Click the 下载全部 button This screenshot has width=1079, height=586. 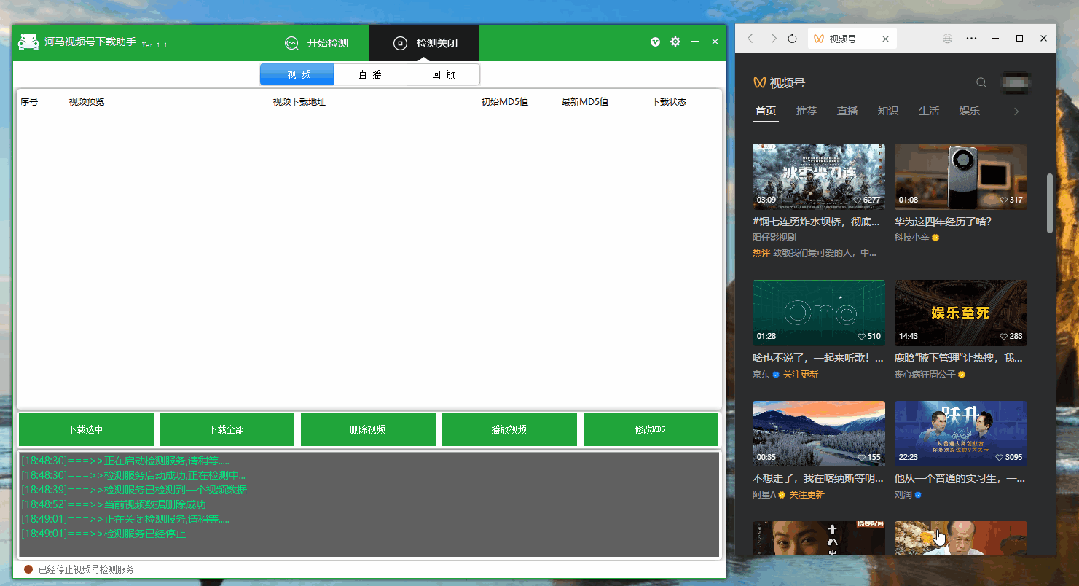click(227, 430)
